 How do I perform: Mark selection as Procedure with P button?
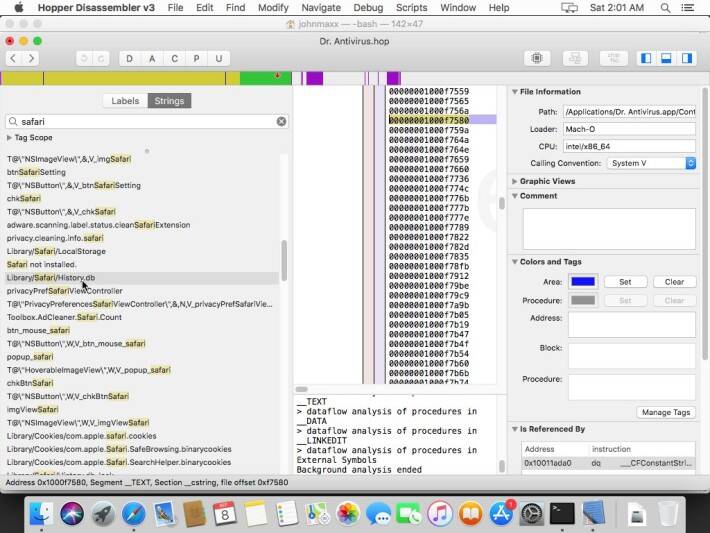(x=197, y=58)
